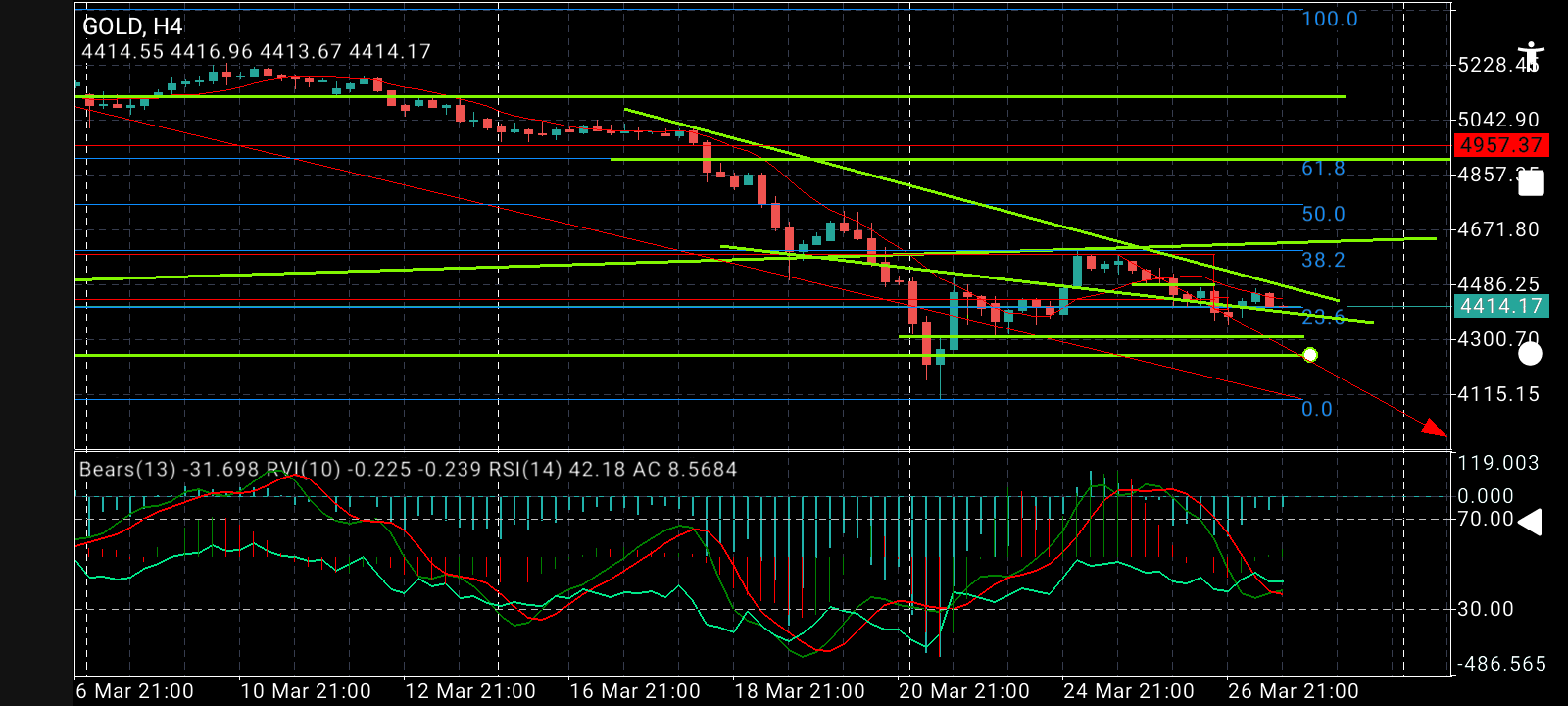
Task: Tap the RSI(14) 42.18 indicator label
Action: (x=557, y=470)
